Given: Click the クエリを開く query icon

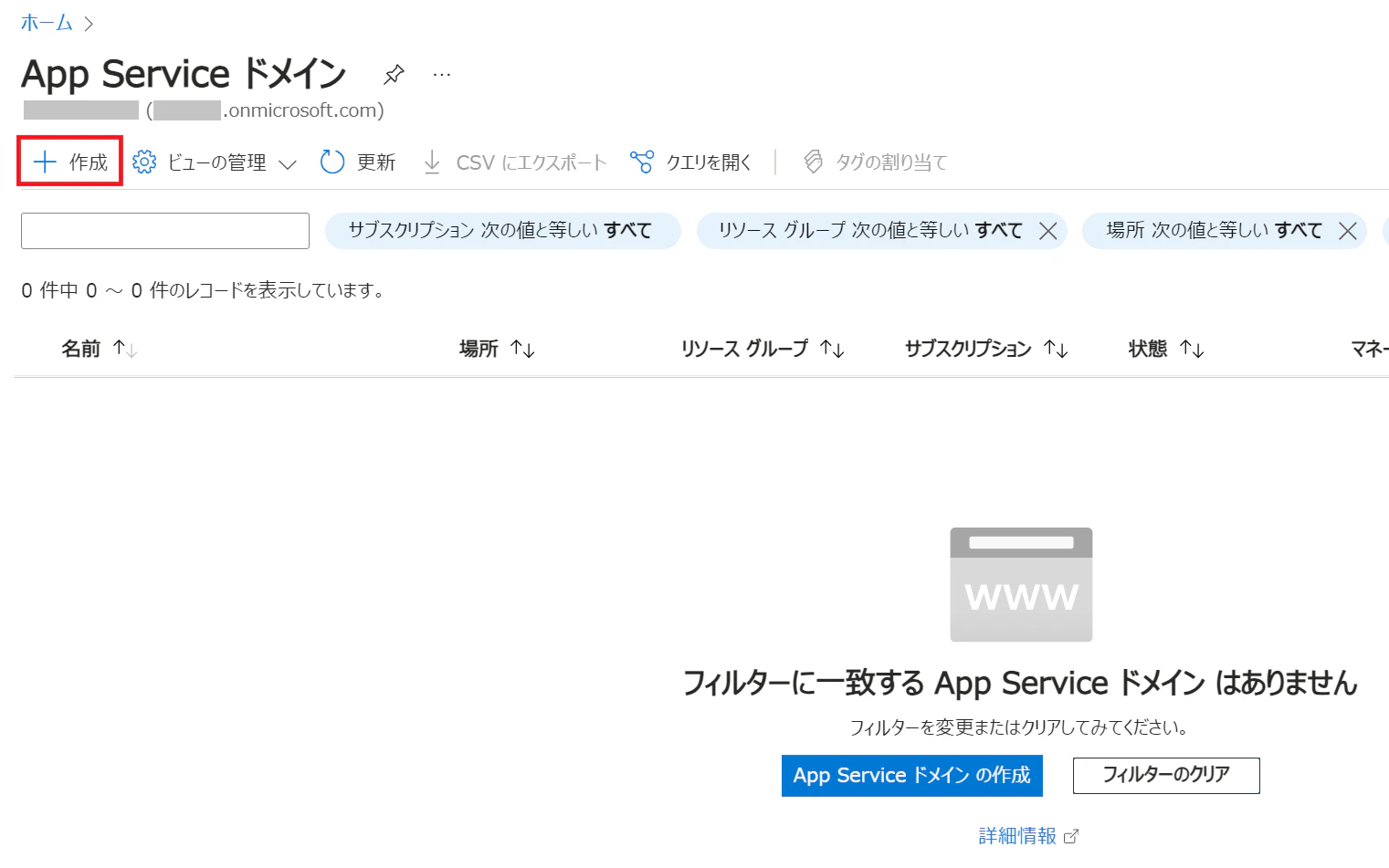Looking at the screenshot, I should click(x=642, y=162).
